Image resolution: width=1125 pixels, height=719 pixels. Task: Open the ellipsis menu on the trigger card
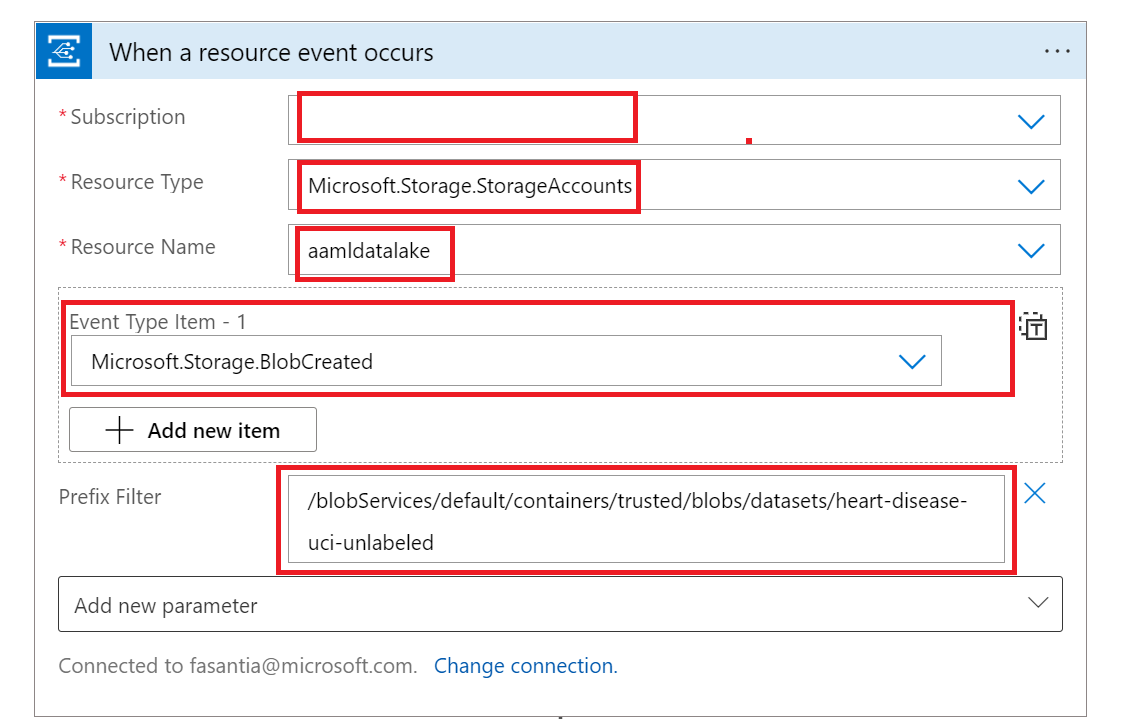1057,52
